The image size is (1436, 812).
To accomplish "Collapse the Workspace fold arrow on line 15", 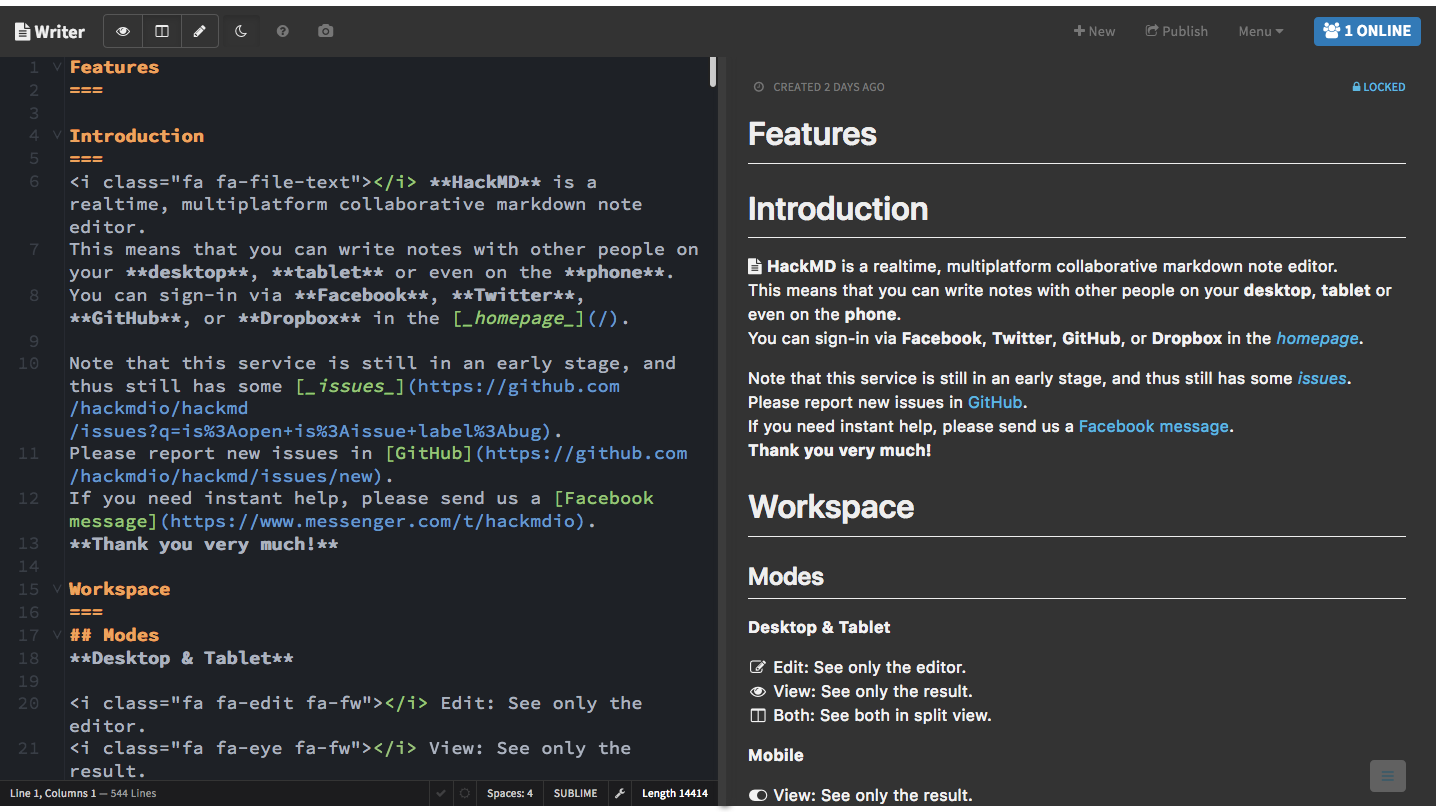I will click(57, 589).
